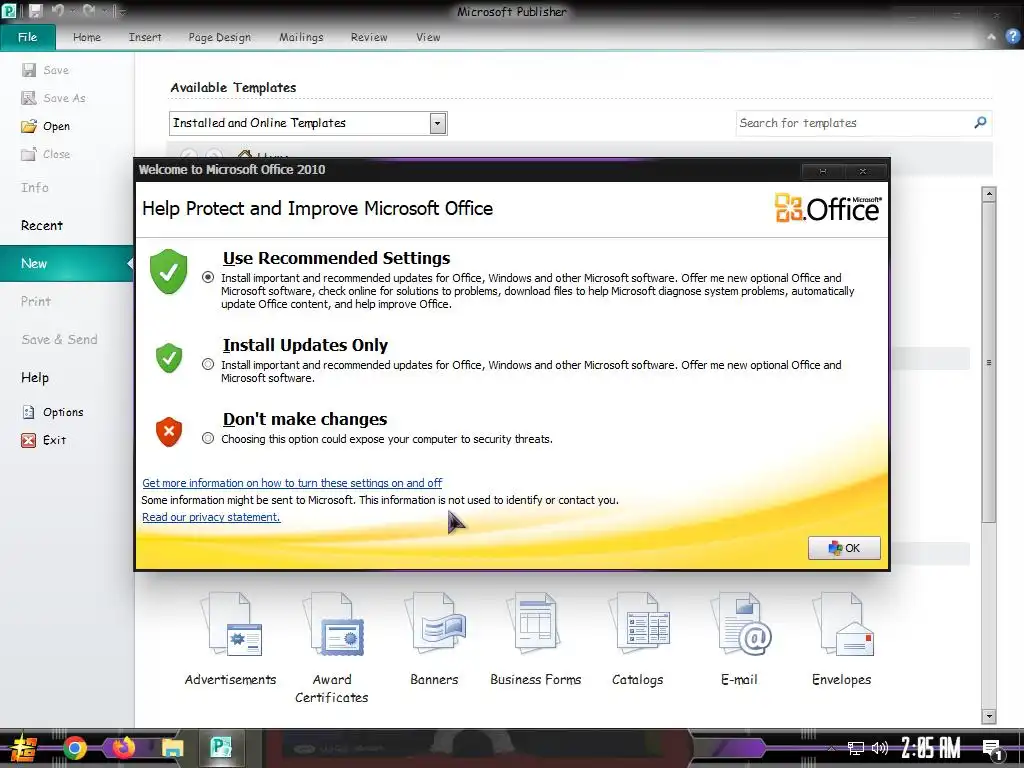Click the Search for templates field

854,123
